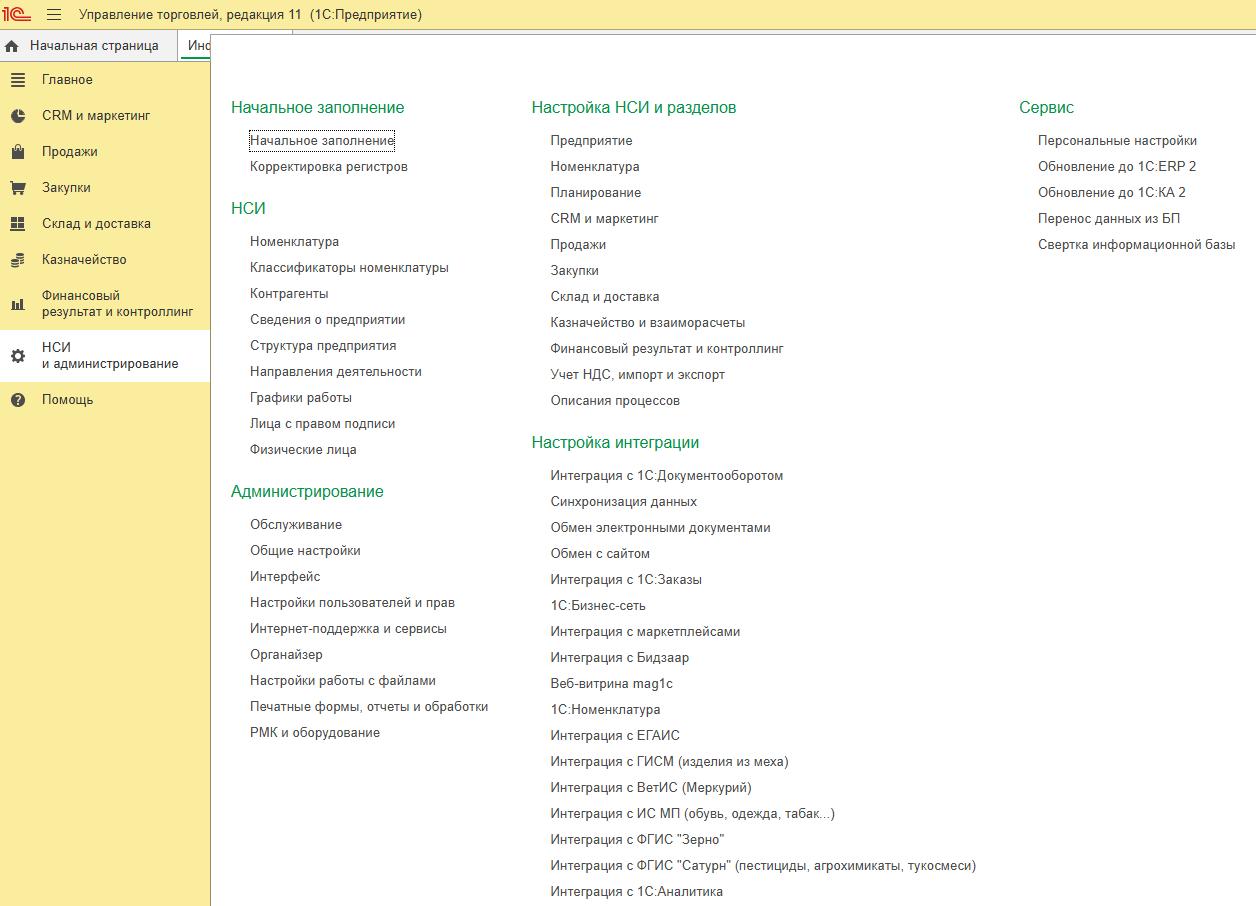The height and width of the screenshot is (906, 1256).
Task: Open Синхронизация данных integration settings
Action: point(623,502)
